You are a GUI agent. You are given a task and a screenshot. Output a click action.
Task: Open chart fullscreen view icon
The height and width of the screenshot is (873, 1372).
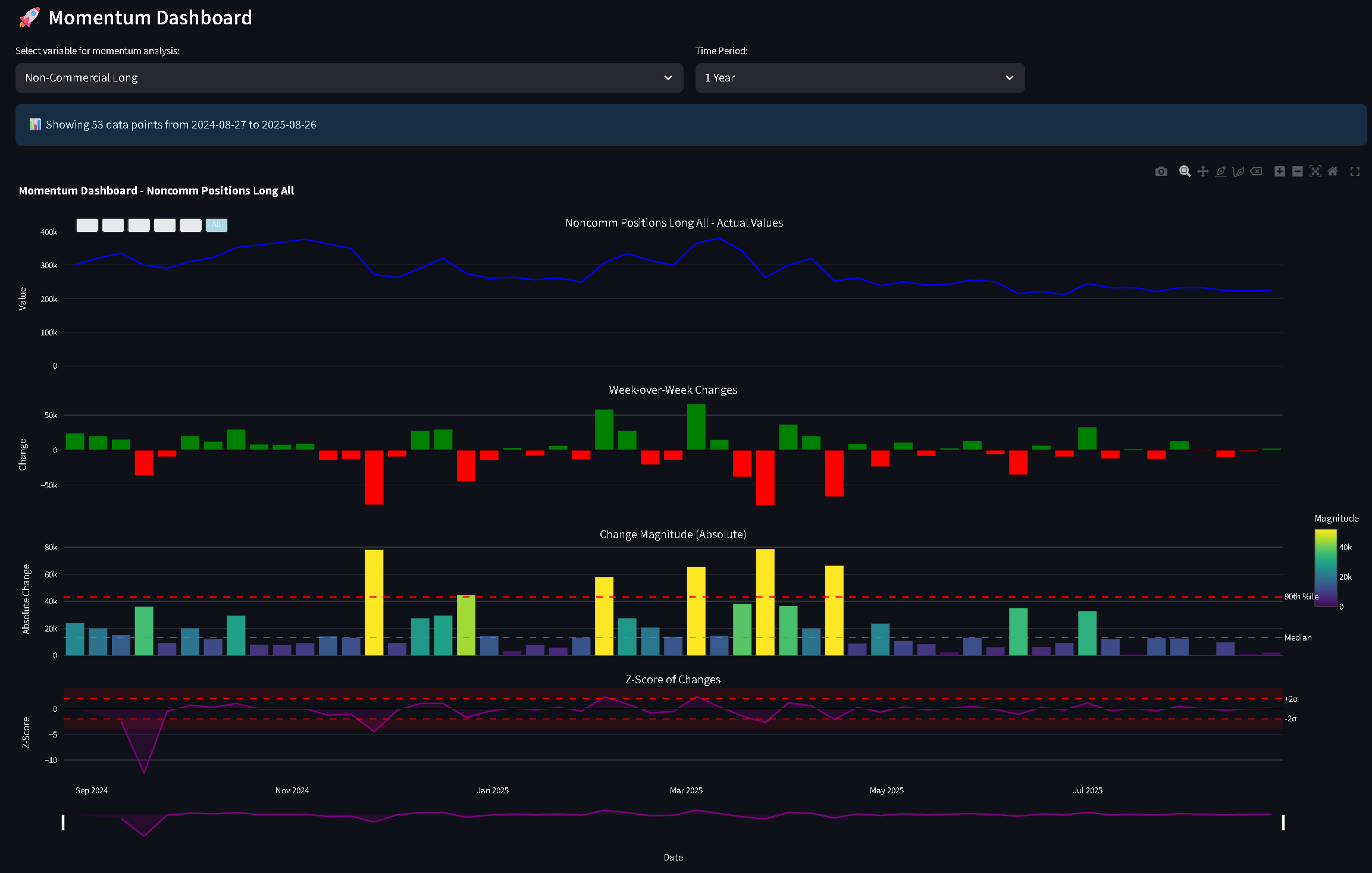pos(1355,172)
